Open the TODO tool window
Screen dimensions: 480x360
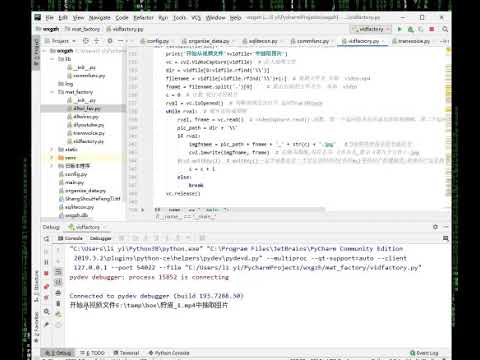(93, 353)
